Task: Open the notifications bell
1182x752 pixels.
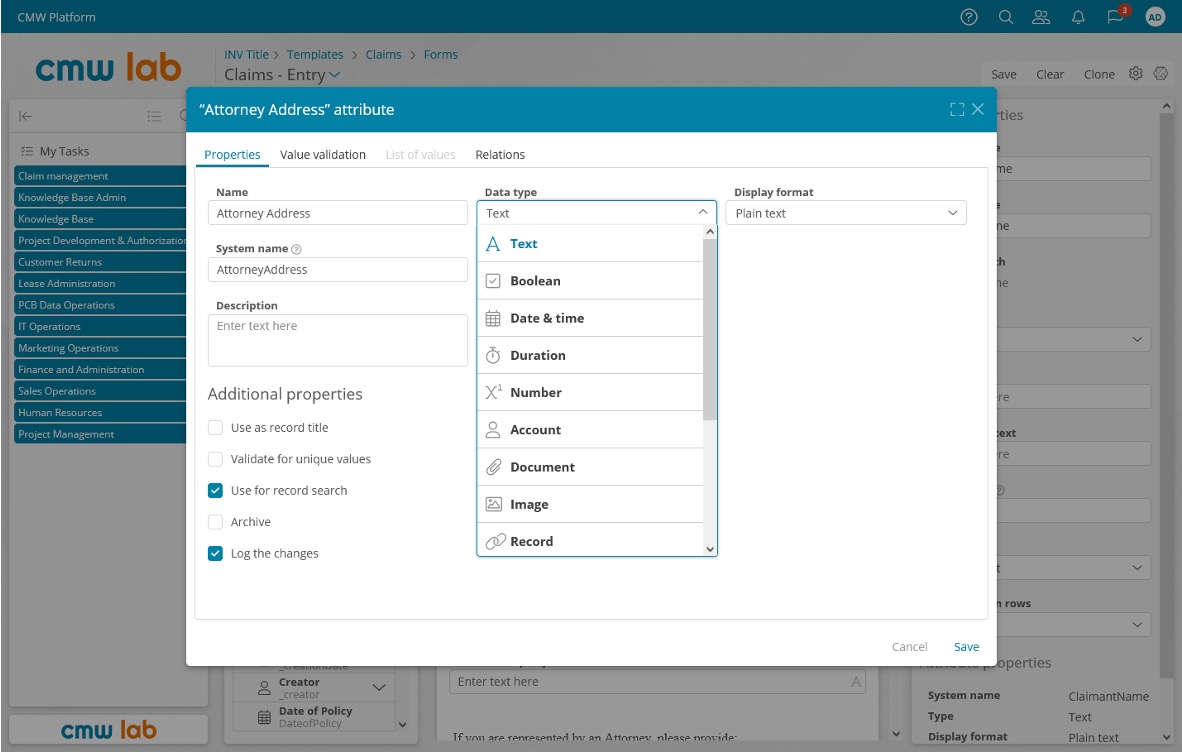Action: click(x=1078, y=17)
